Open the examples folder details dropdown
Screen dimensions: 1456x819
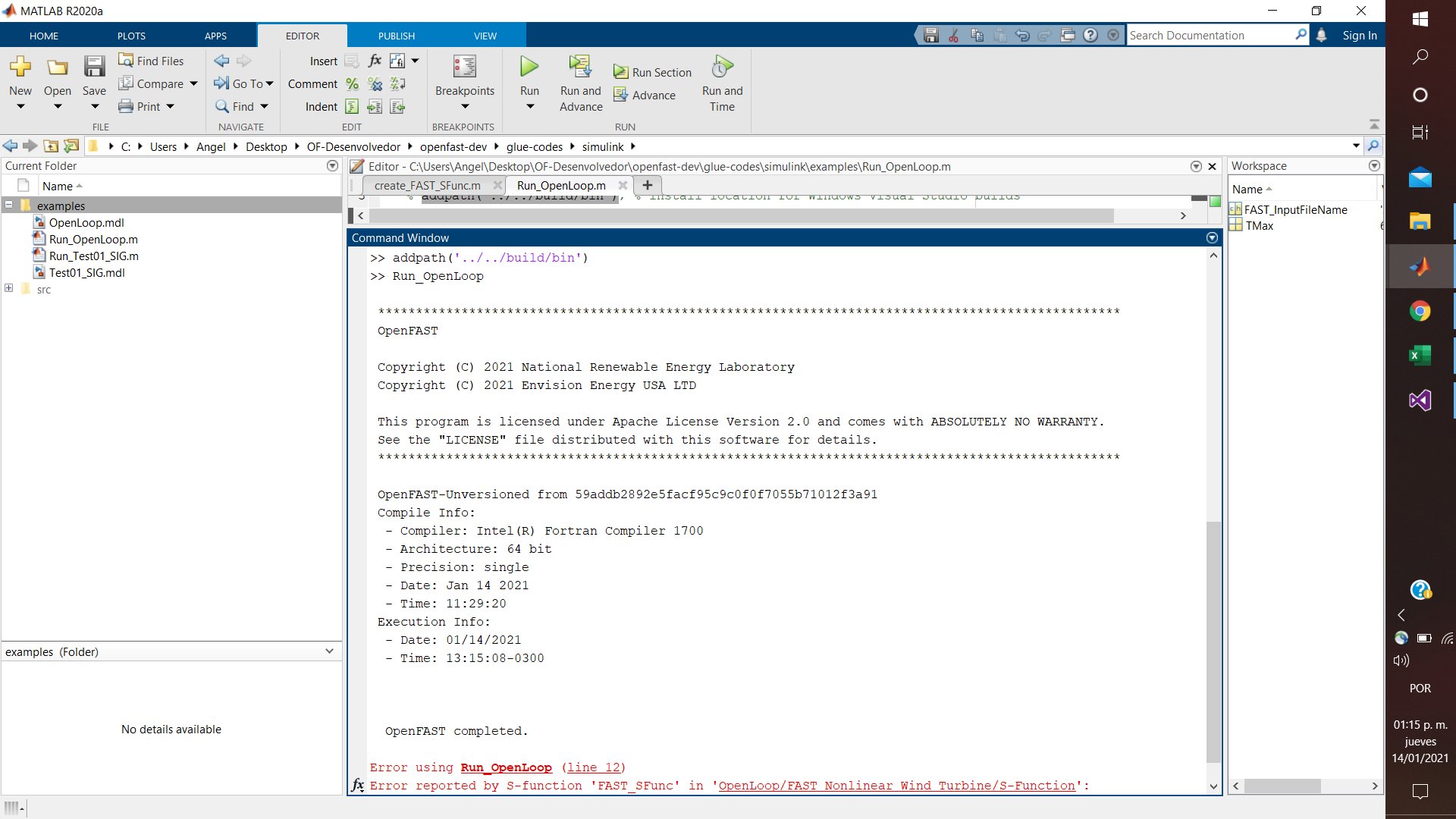point(329,651)
